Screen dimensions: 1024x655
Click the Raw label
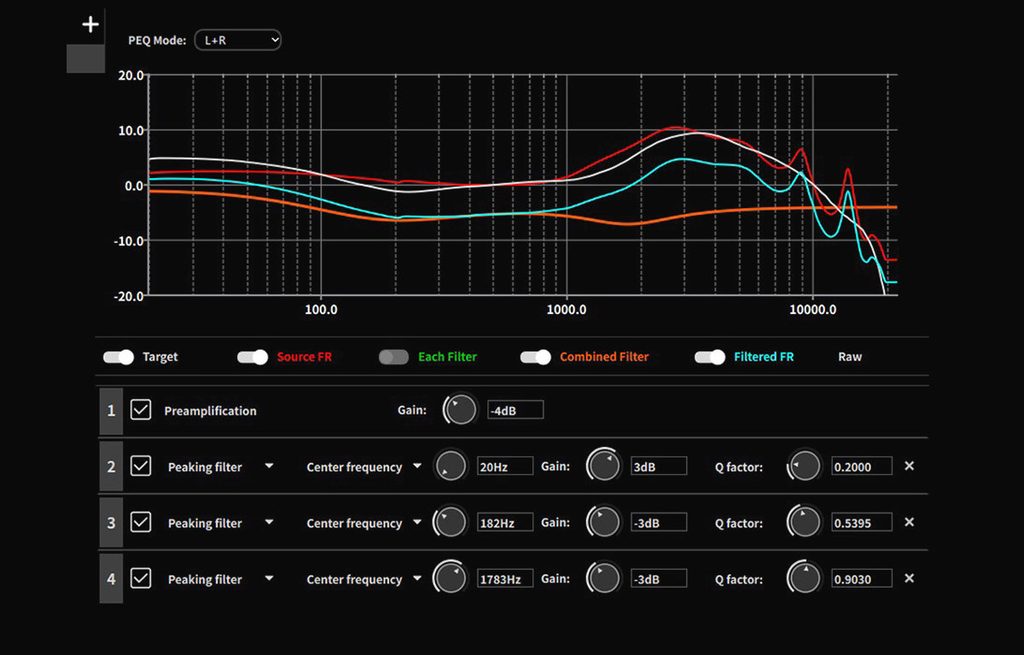[849, 357]
